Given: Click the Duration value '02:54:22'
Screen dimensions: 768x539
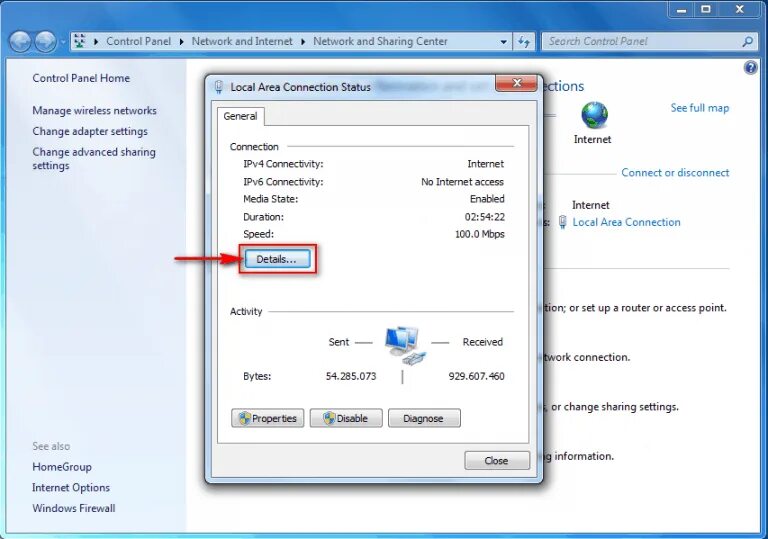Looking at the screenshot, I should pyautogui.click(x=484, y=217).
